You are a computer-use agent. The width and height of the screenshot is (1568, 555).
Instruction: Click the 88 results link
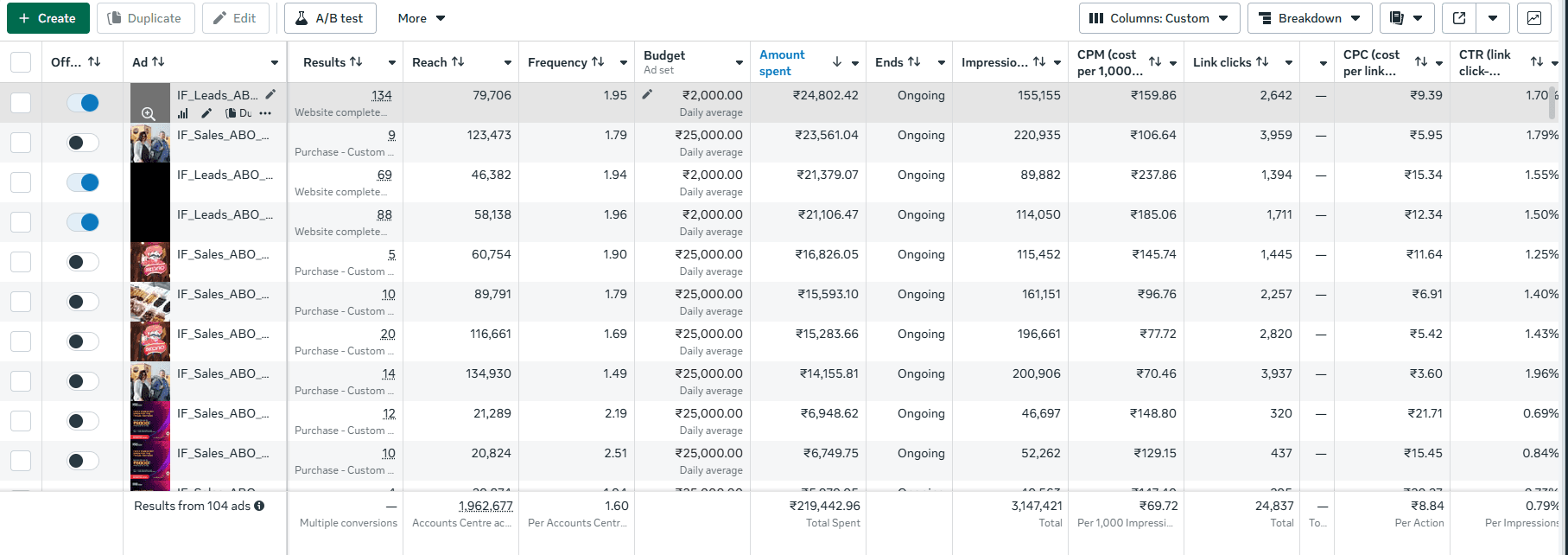coord(384,214)
